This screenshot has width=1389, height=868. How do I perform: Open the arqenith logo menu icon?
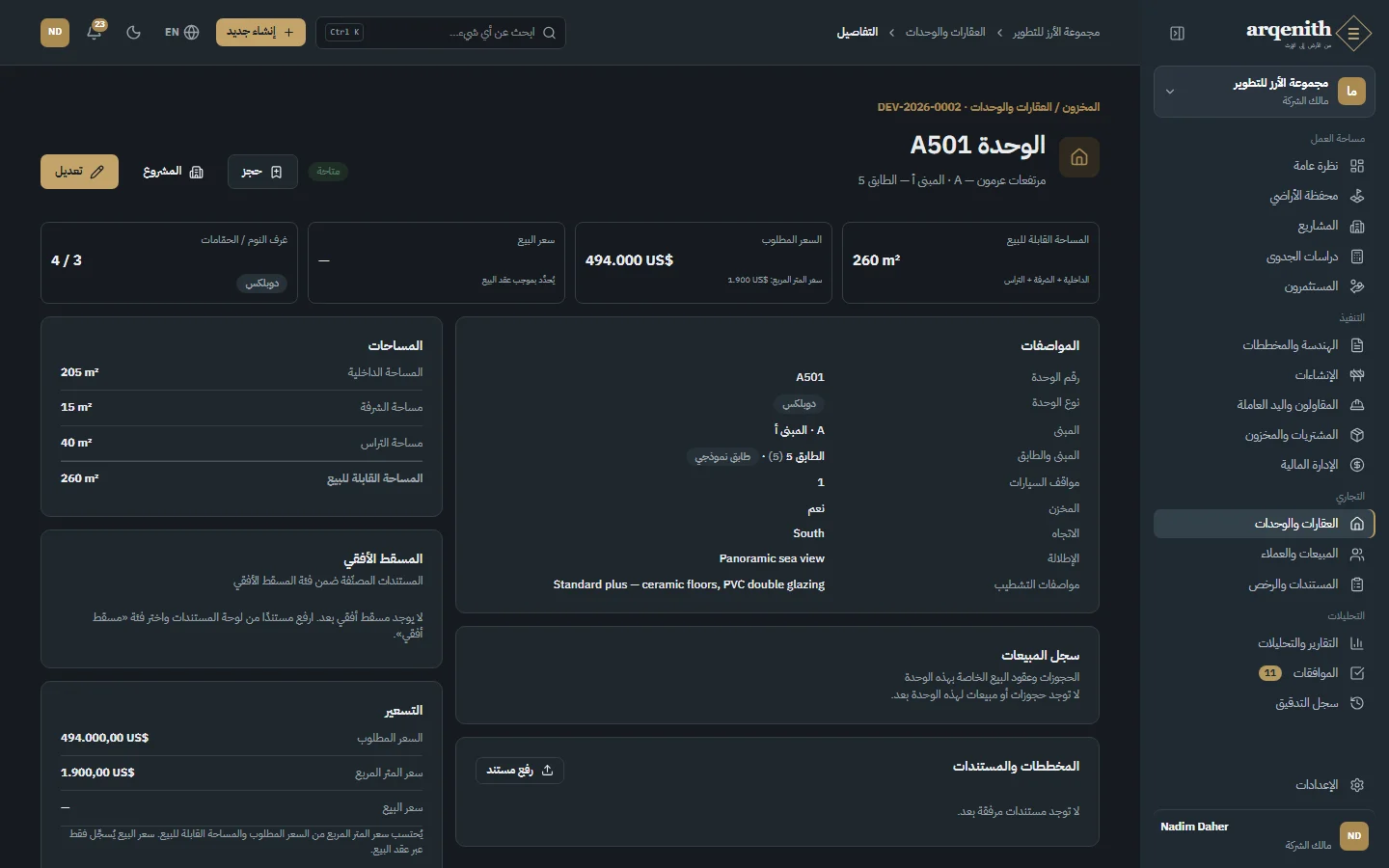coord(1354,33)
